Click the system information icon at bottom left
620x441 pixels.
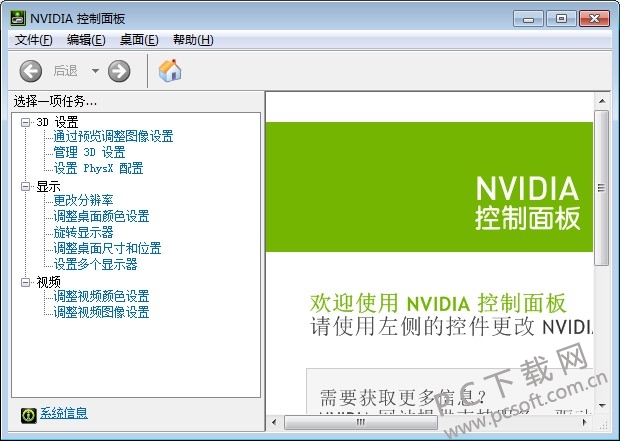click(x=29, y=415)
